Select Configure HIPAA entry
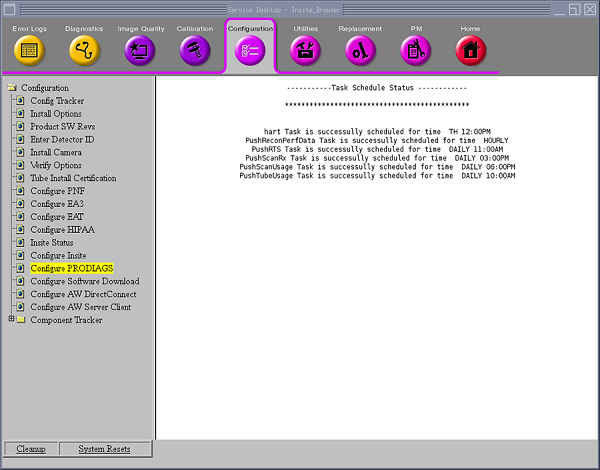Image resolution: width=600 pixels, height=470 pixels. click(62, 230)
